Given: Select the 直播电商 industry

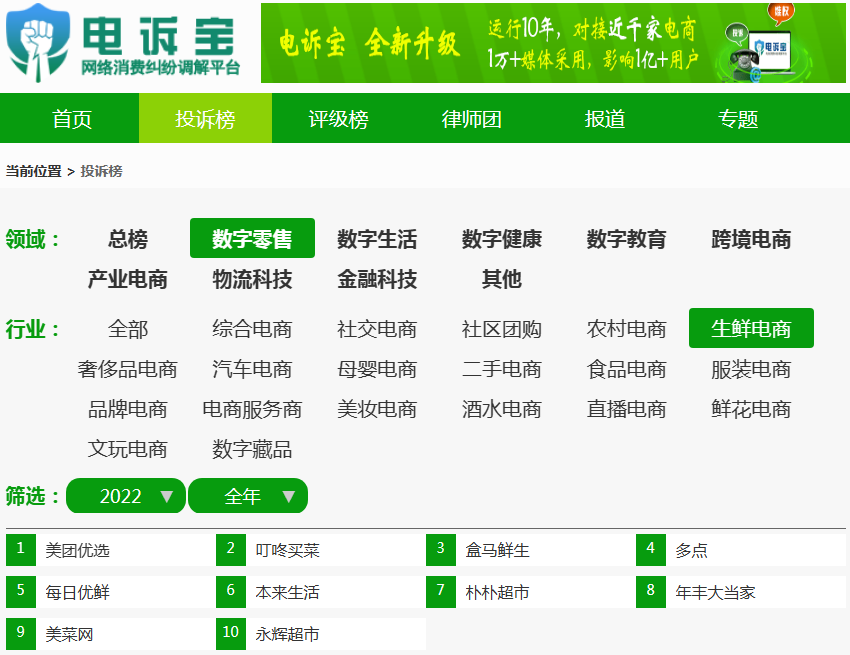Looking at the screenshot, I should click(627, 409).
